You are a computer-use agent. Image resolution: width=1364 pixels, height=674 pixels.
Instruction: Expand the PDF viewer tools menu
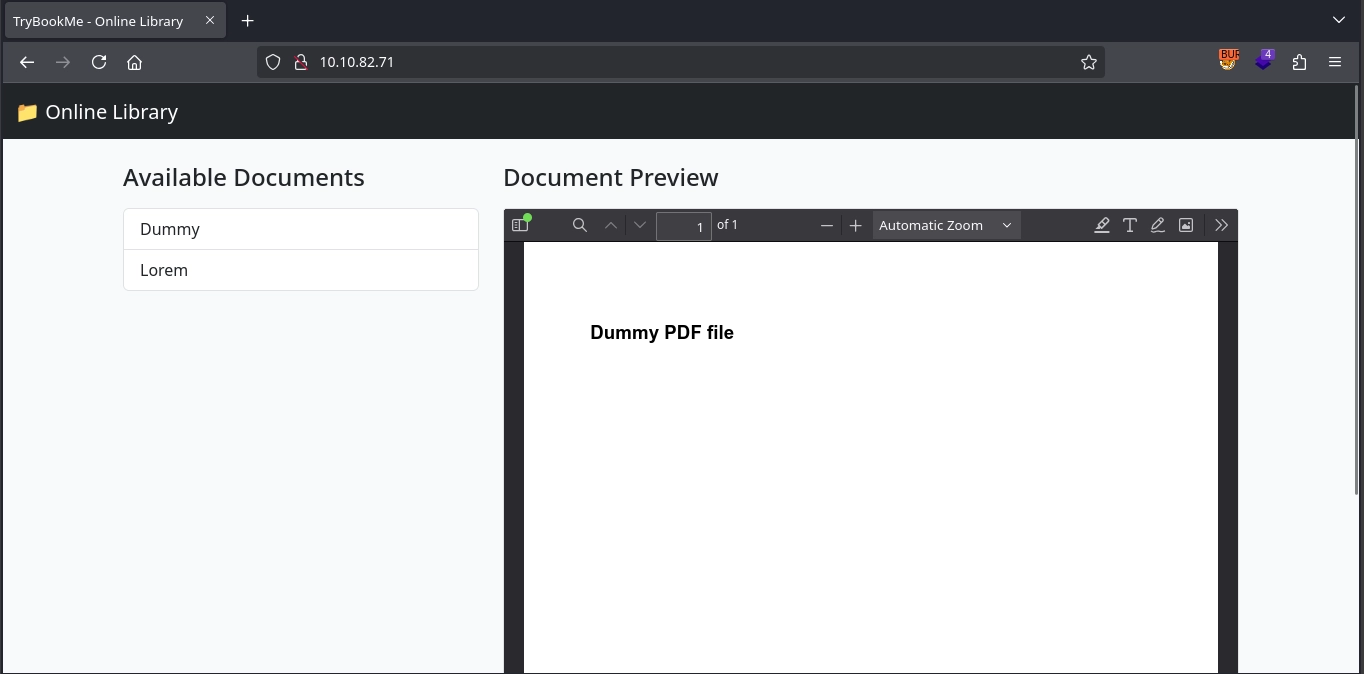tap(1221, 225)
